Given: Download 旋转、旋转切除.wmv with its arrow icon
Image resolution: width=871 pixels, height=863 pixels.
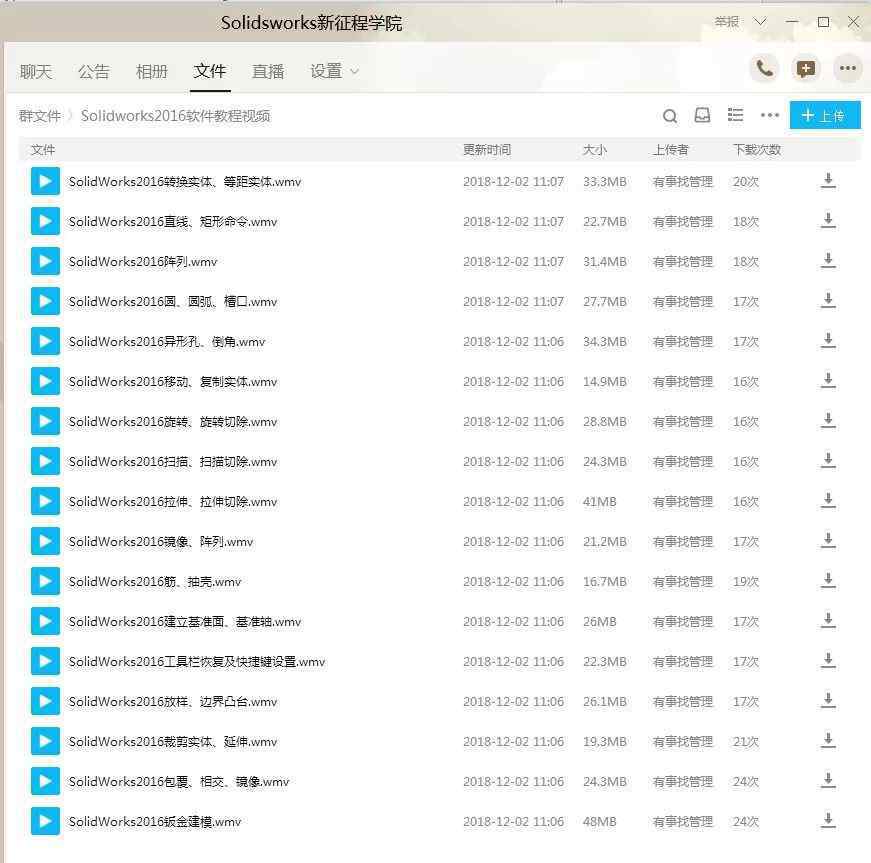Looking at the screenshot, I should (828, 420).
